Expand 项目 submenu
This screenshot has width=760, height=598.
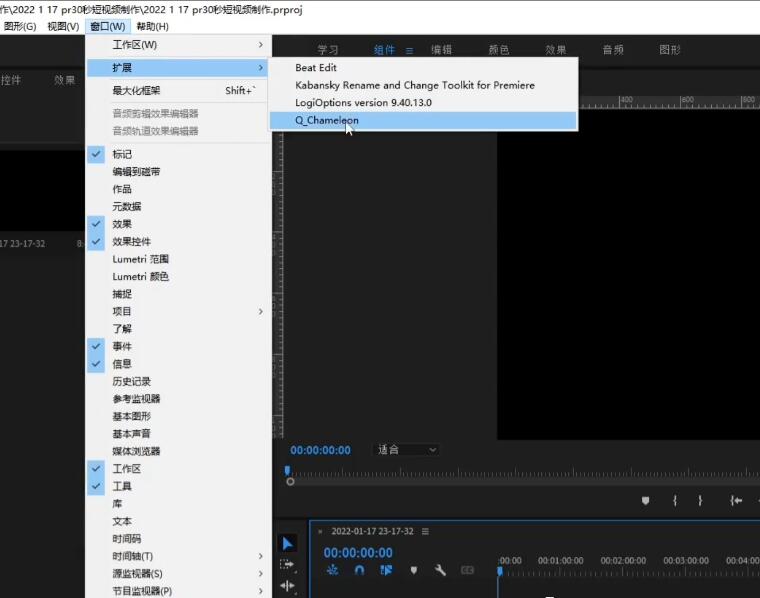(178, 311)
